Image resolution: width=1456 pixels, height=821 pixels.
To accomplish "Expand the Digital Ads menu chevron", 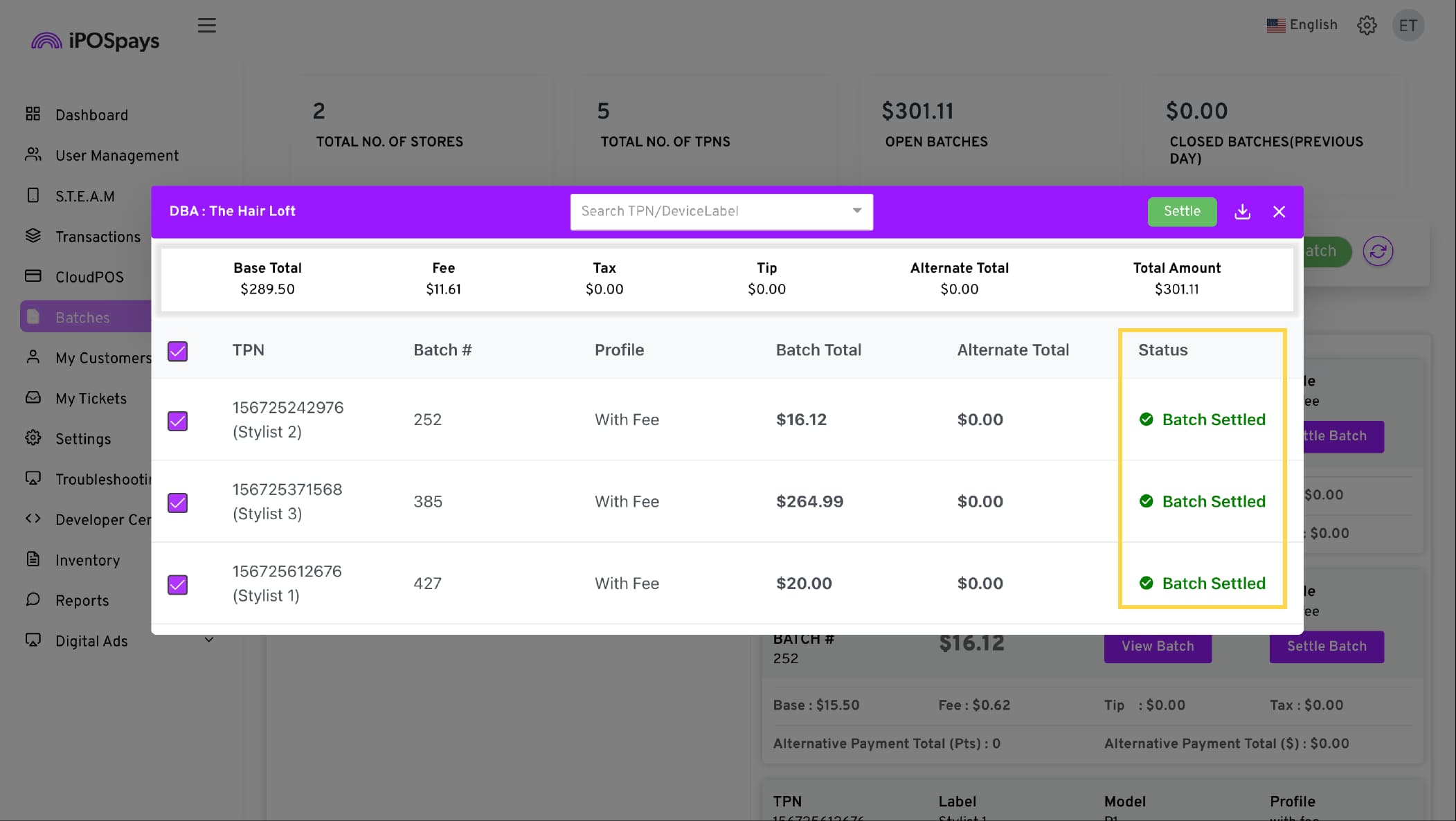I will [208, 640].
